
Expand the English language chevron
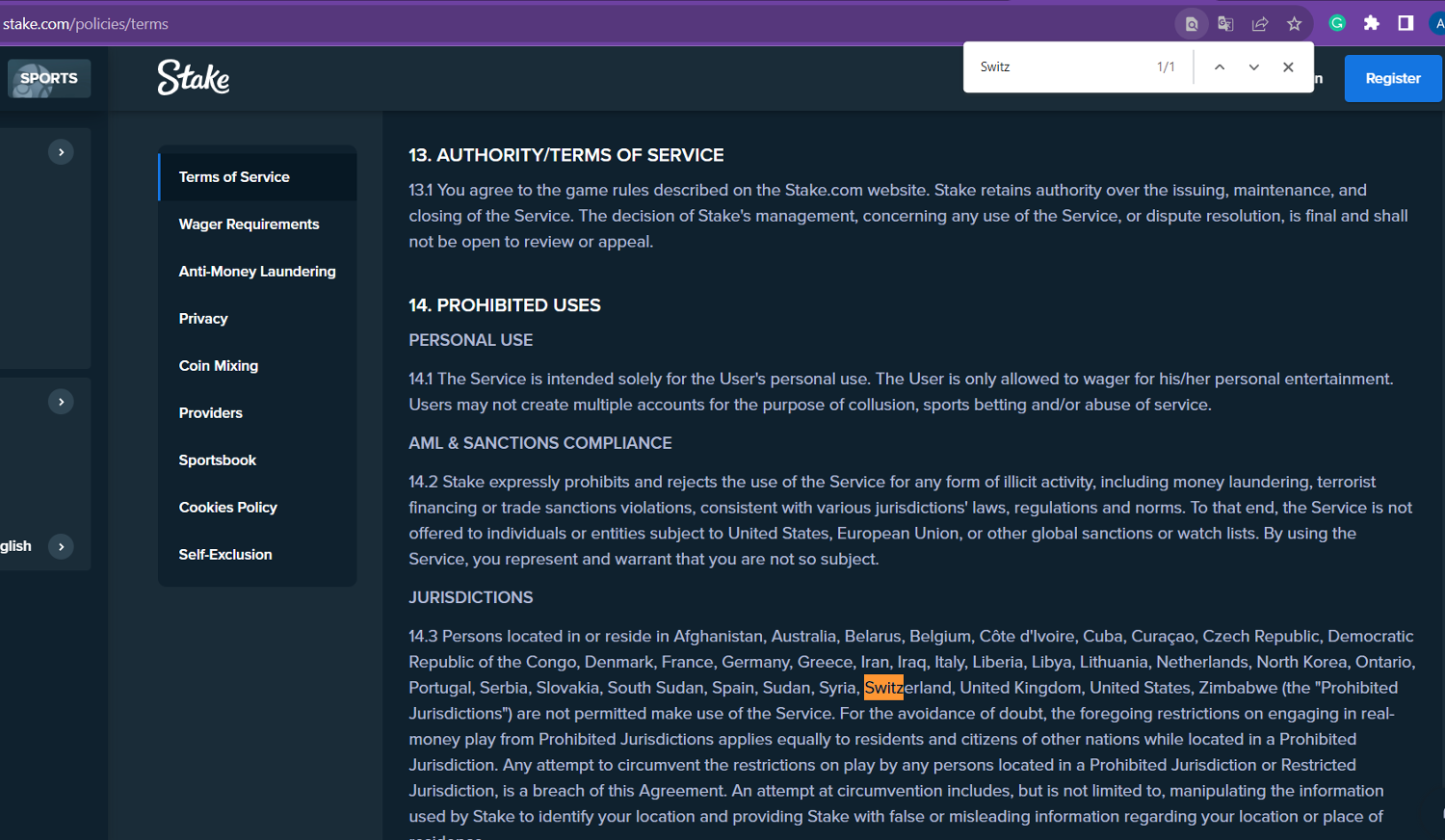(61, 547)
